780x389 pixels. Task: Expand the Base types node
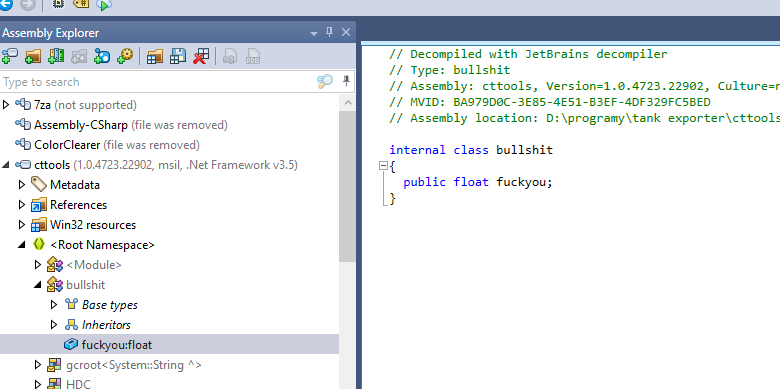[54, 304]
